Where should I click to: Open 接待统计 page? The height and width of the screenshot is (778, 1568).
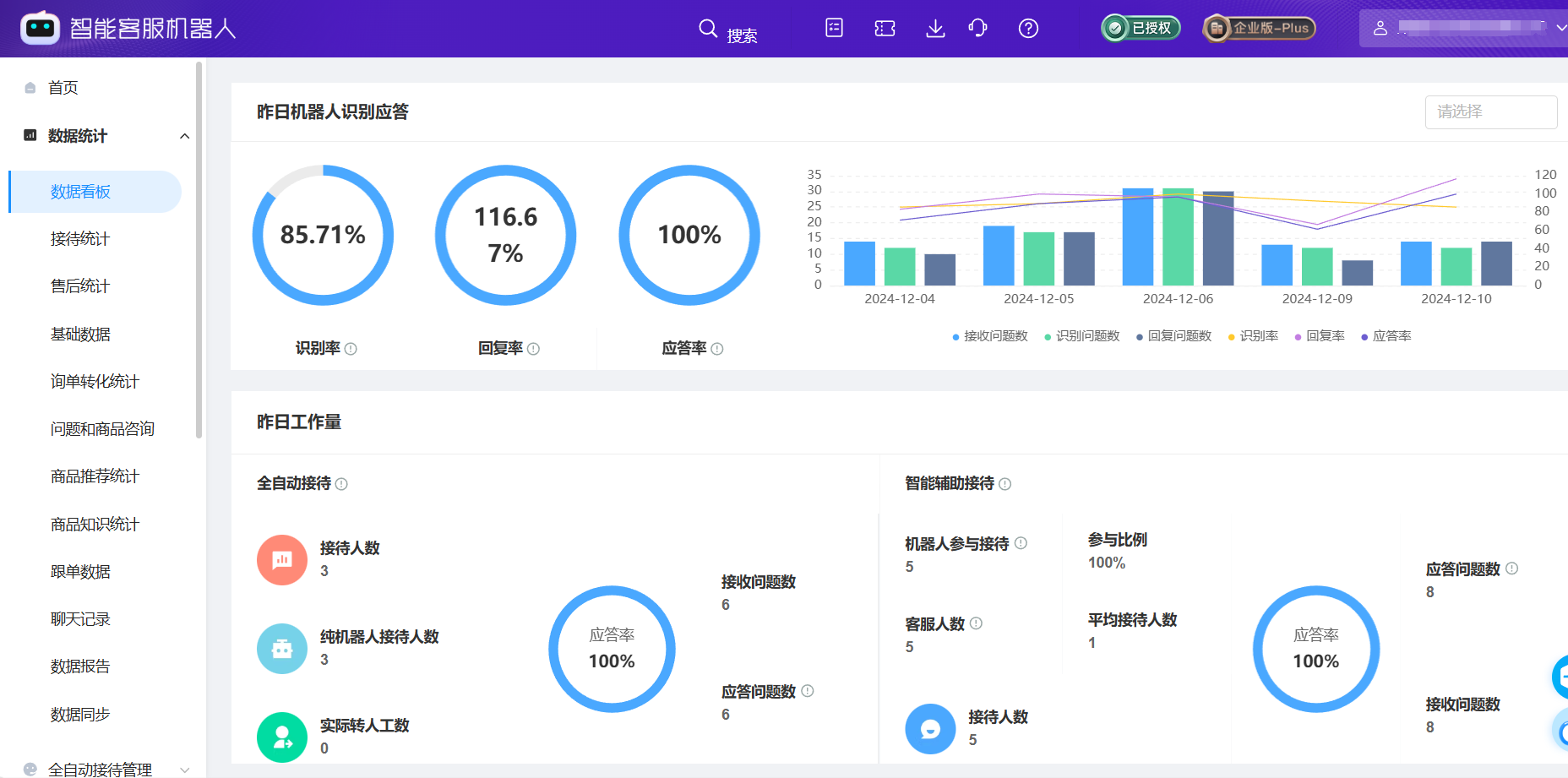[x=80, y=239]
